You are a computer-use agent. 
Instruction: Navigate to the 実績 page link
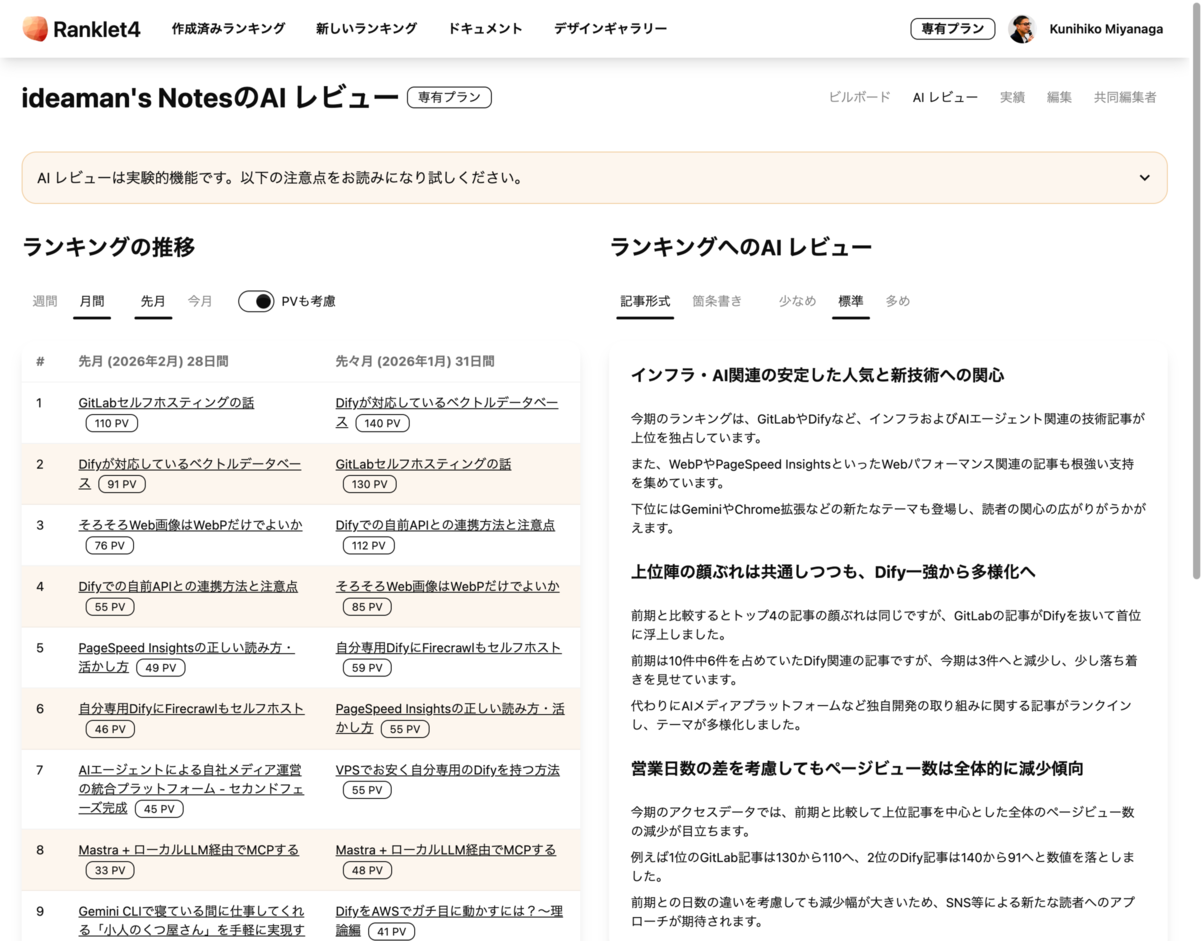[1011, 97]
